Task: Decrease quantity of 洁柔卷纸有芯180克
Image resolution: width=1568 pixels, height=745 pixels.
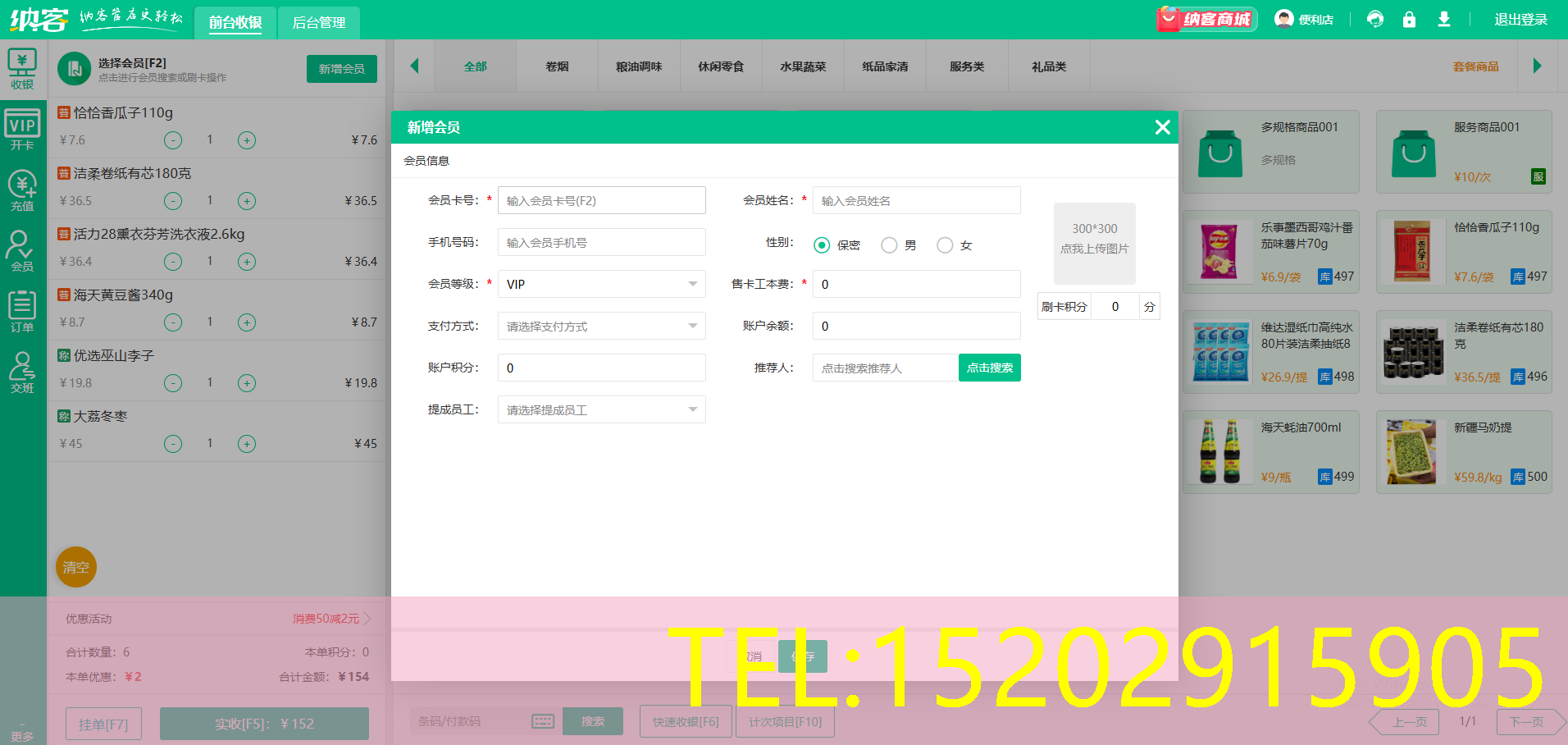Action: point(173,201)
